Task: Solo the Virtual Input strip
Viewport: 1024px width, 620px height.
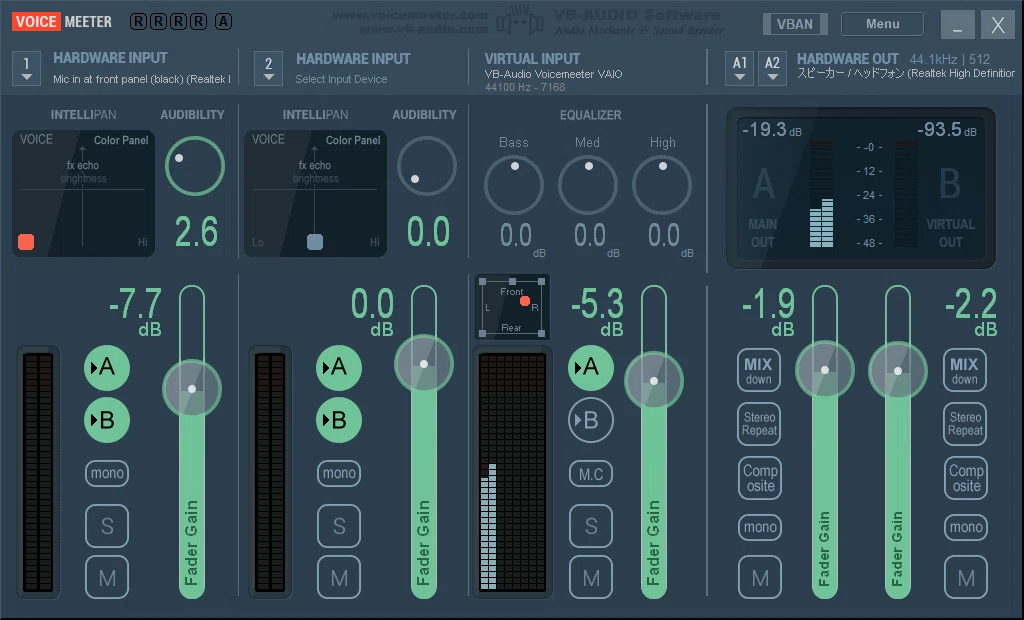Action: coord(591,526)
